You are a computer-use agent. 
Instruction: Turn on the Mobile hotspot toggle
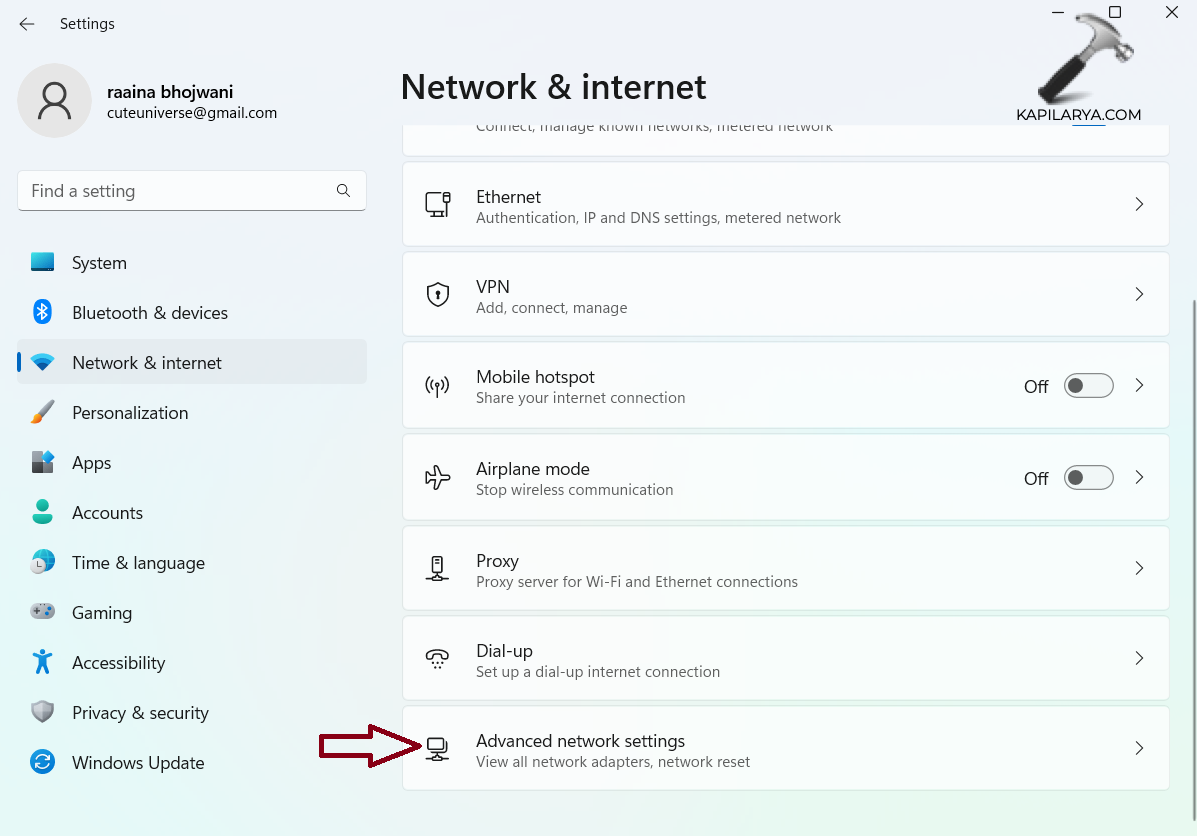pos(1088,386)
